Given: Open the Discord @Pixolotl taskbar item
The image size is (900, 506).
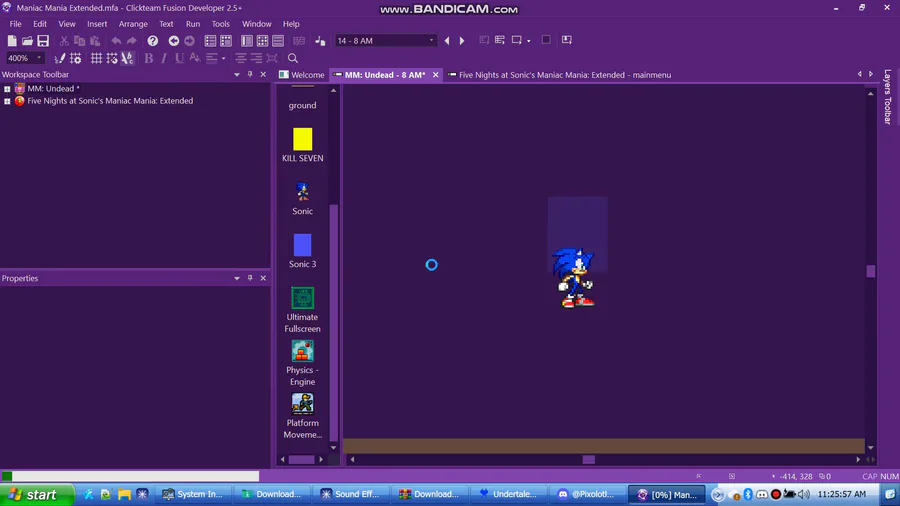Looking at the screenshot, I should click(587, 495).
